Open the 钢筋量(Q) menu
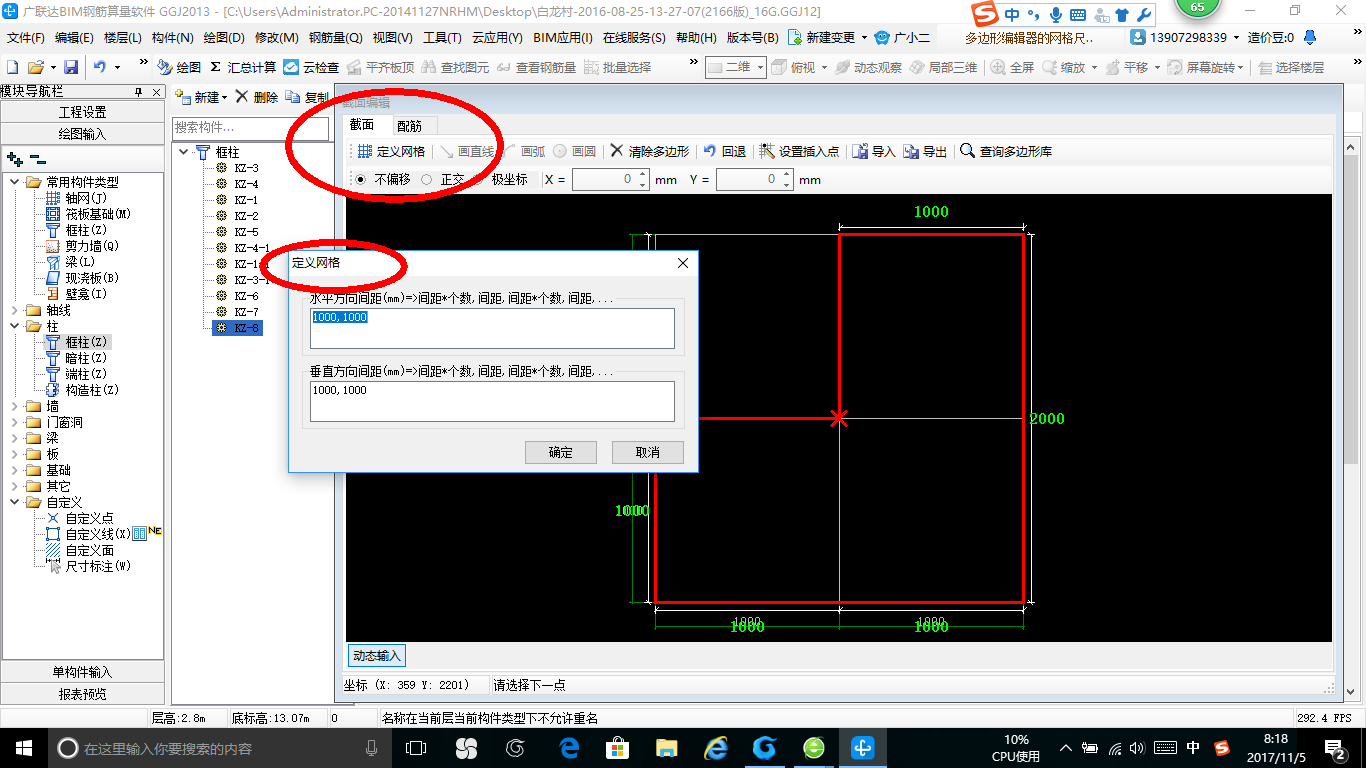The width and height of the screenshot is (1366, 768). [335, 38]
